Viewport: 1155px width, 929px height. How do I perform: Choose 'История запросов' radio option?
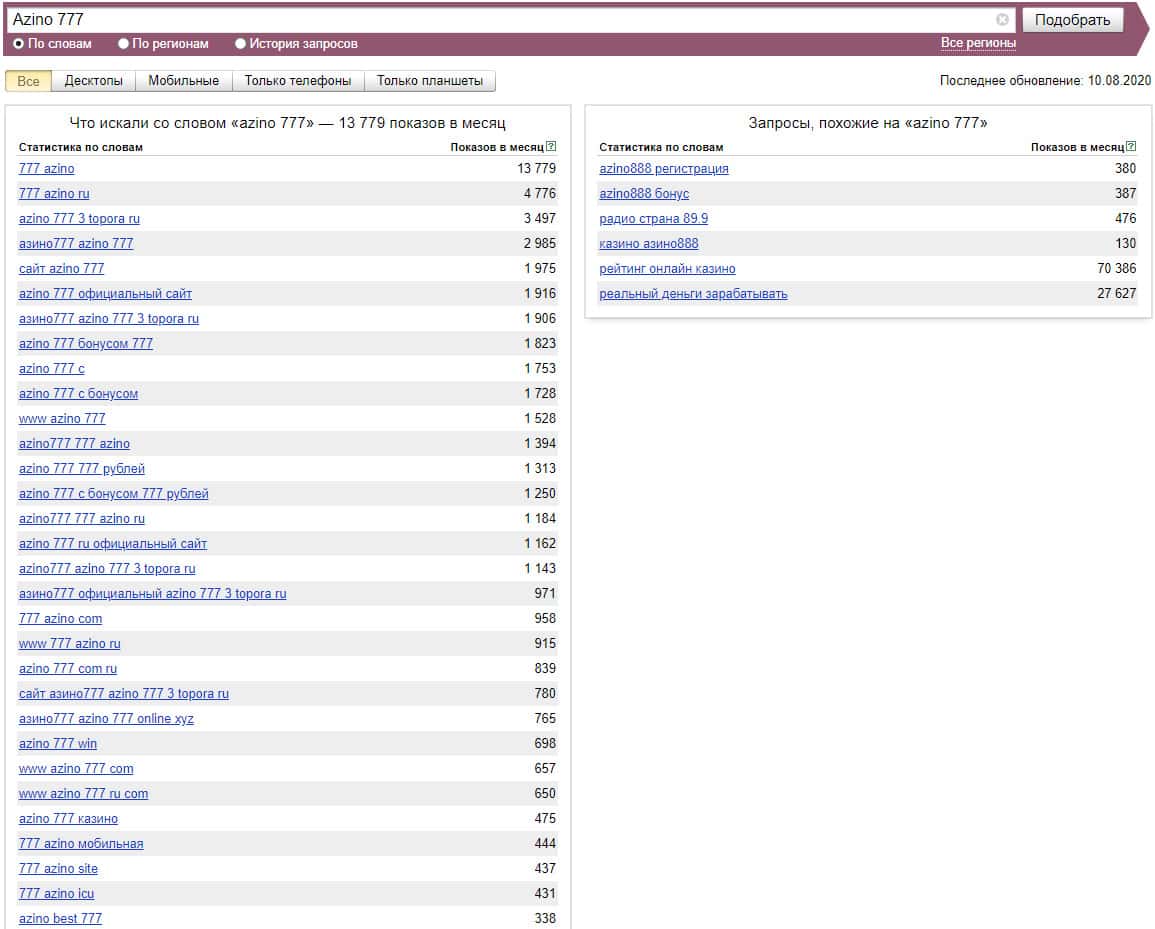tap(241, 44)
